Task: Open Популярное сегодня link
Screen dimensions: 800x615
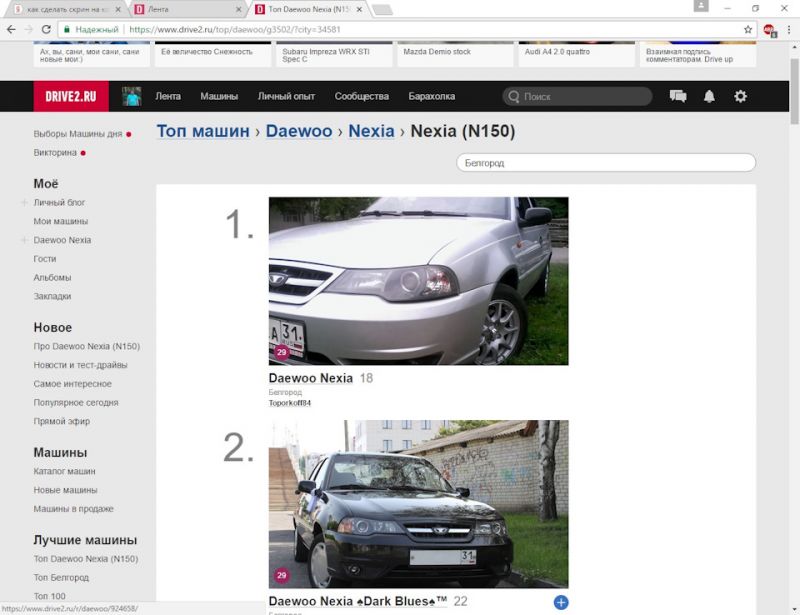Action: pyautogui.click(x=76, y=403)
